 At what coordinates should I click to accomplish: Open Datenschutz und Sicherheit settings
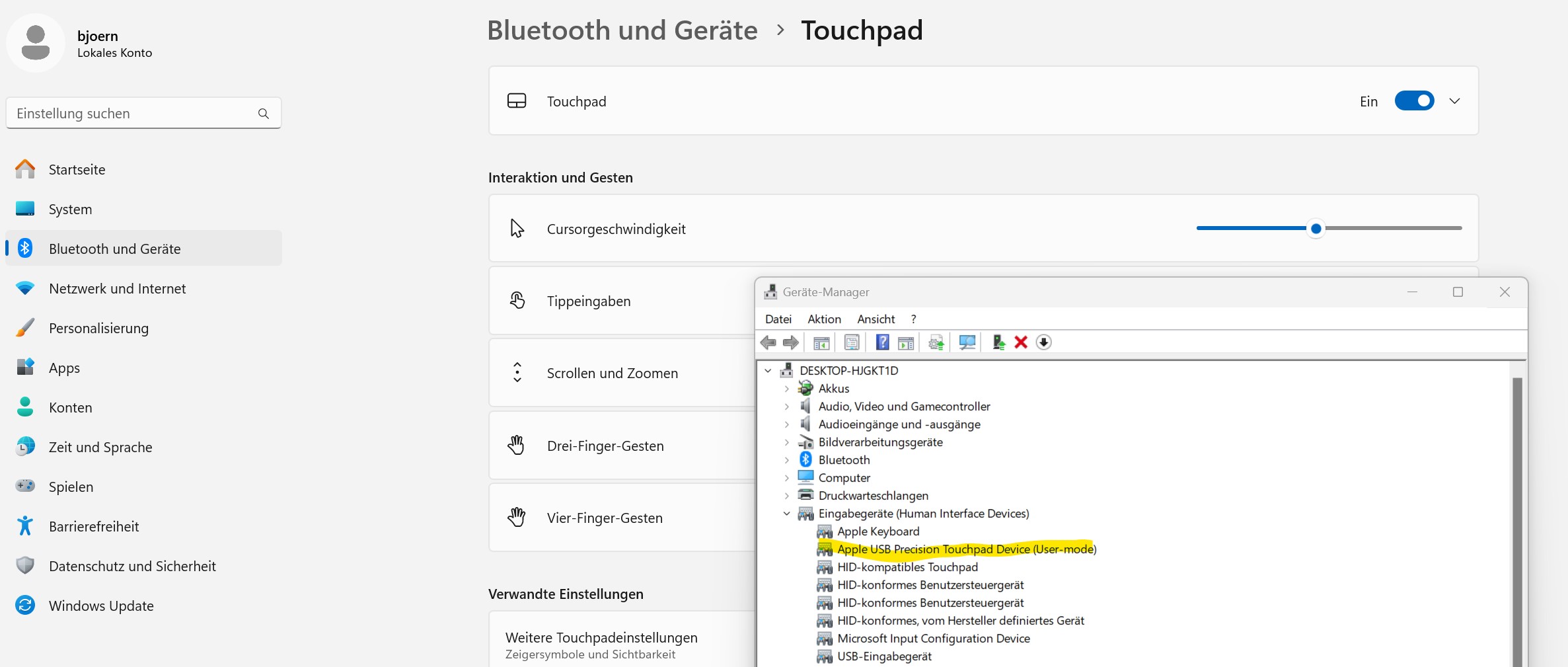[144, 566]
